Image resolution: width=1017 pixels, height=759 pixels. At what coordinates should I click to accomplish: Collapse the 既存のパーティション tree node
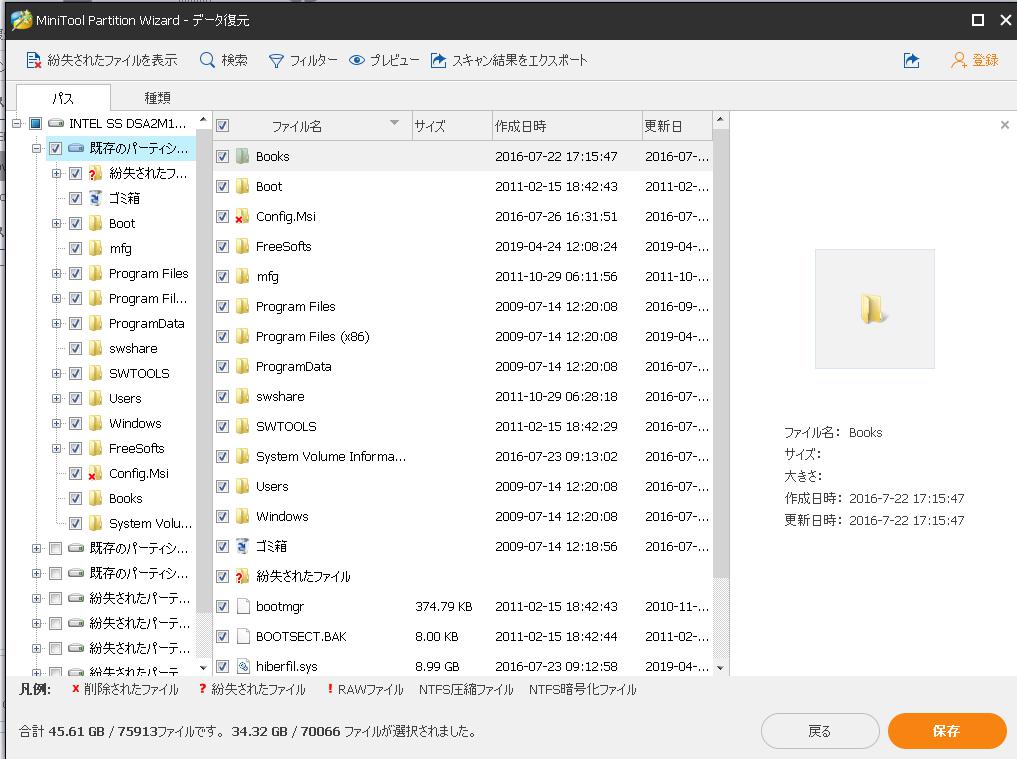tap(35, 148)
